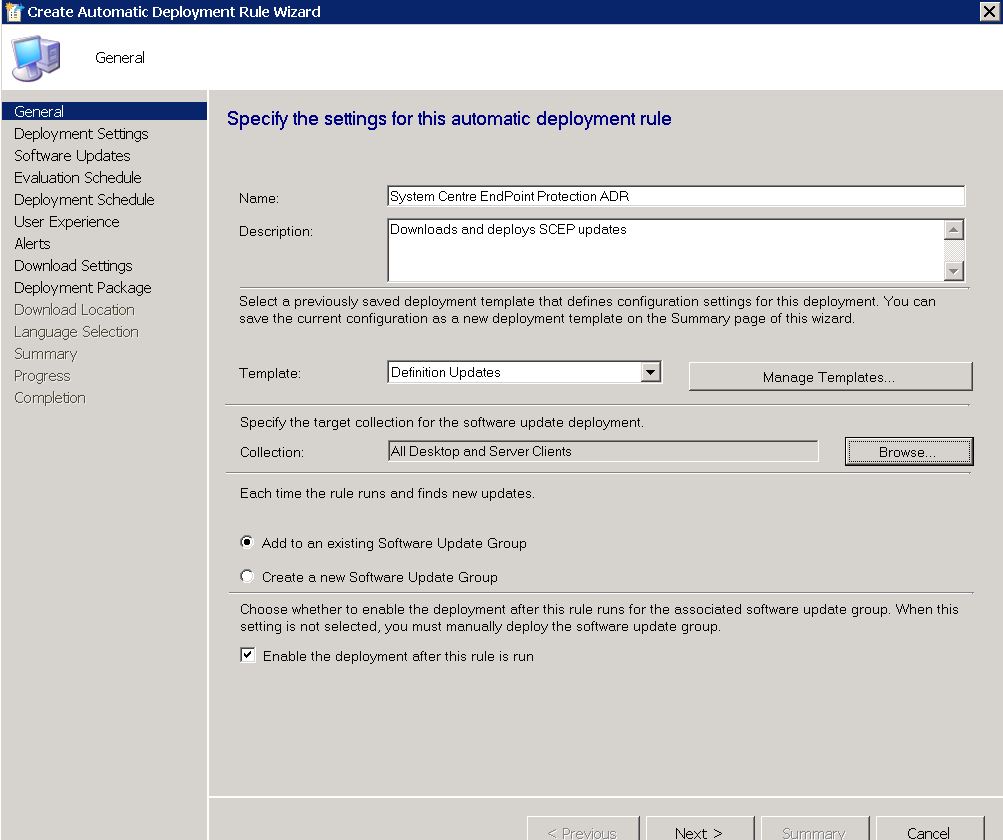Click the 'Specify the settings' heading text
The image size is (1003, 840).
449,119
